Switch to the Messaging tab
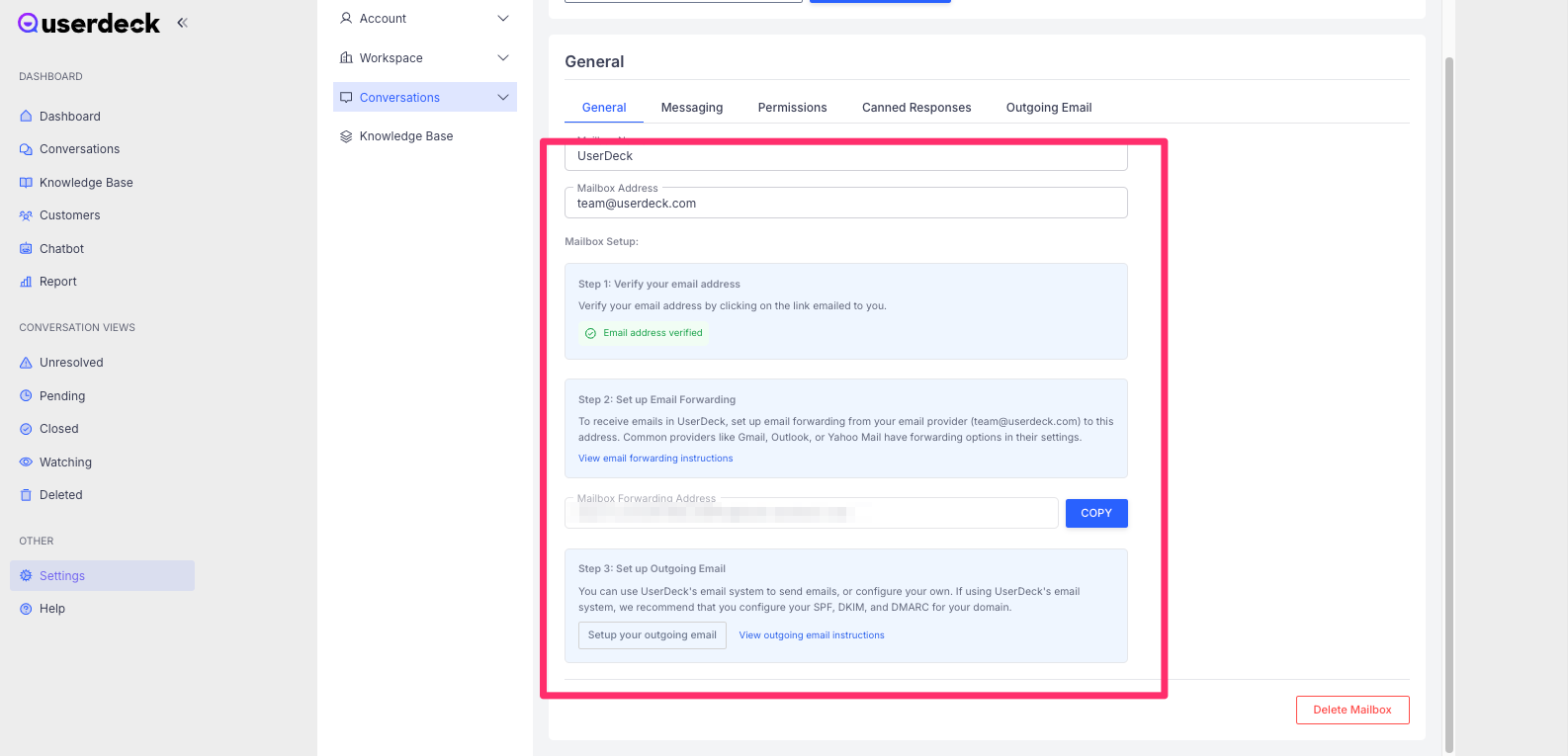1568x756 pixels. [692, 108]
